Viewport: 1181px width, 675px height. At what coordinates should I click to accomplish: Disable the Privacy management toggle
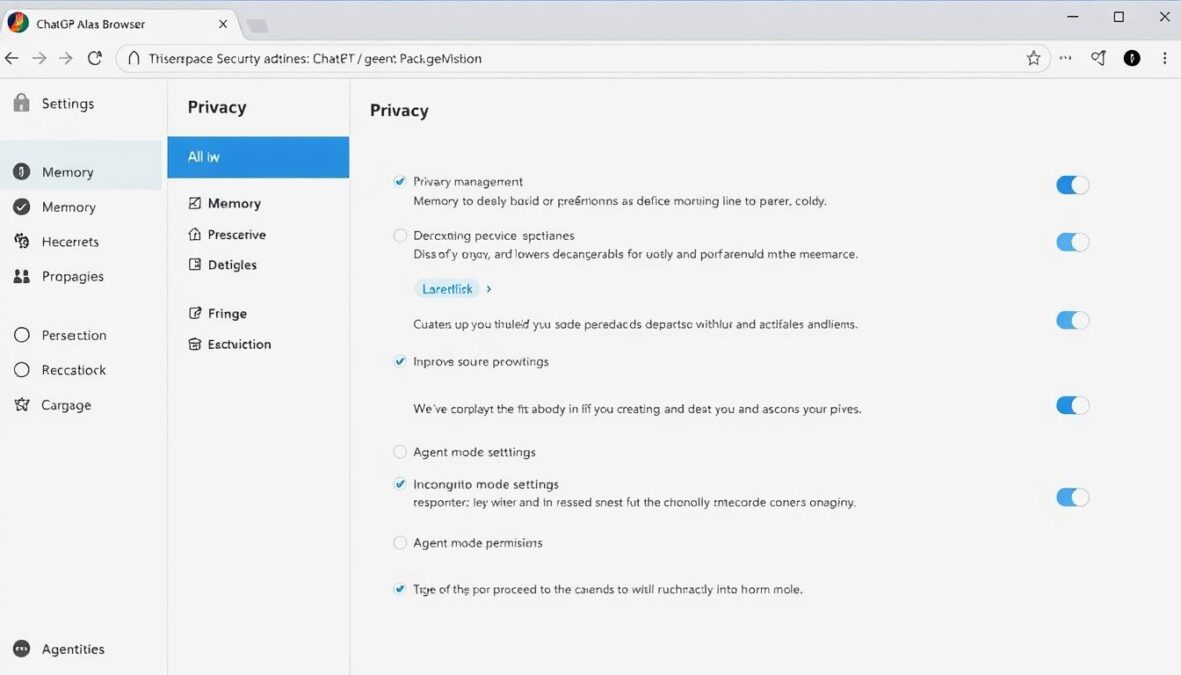pyautogui.click(x=1072, y=185)
